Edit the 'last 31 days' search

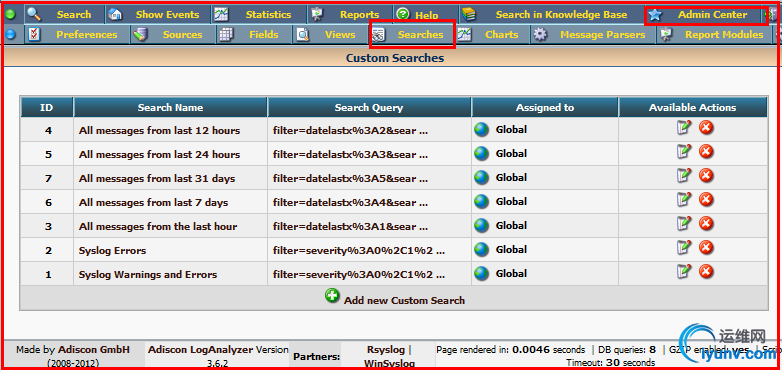(684, 176)
